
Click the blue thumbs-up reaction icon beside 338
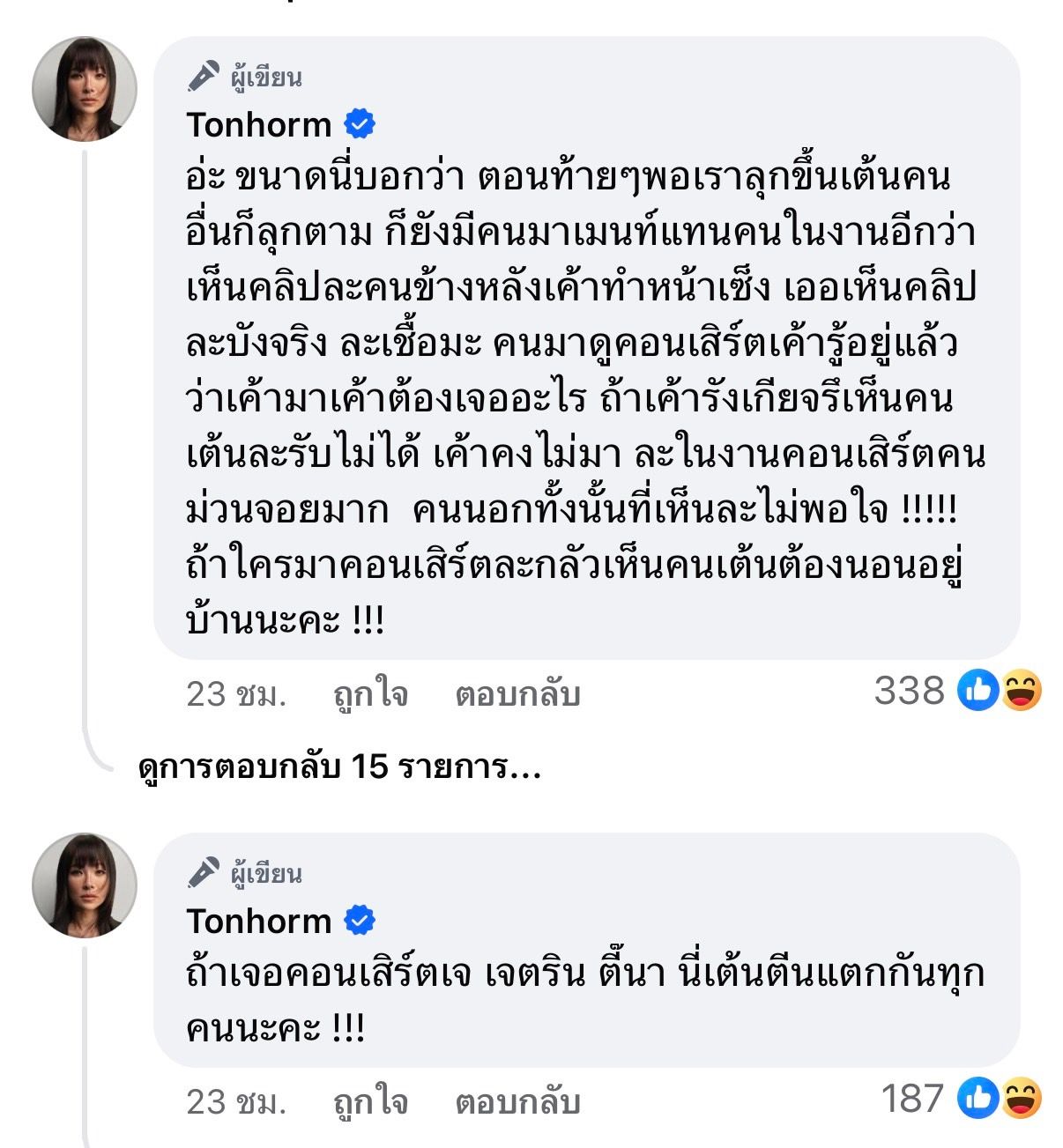pos(978,691)
